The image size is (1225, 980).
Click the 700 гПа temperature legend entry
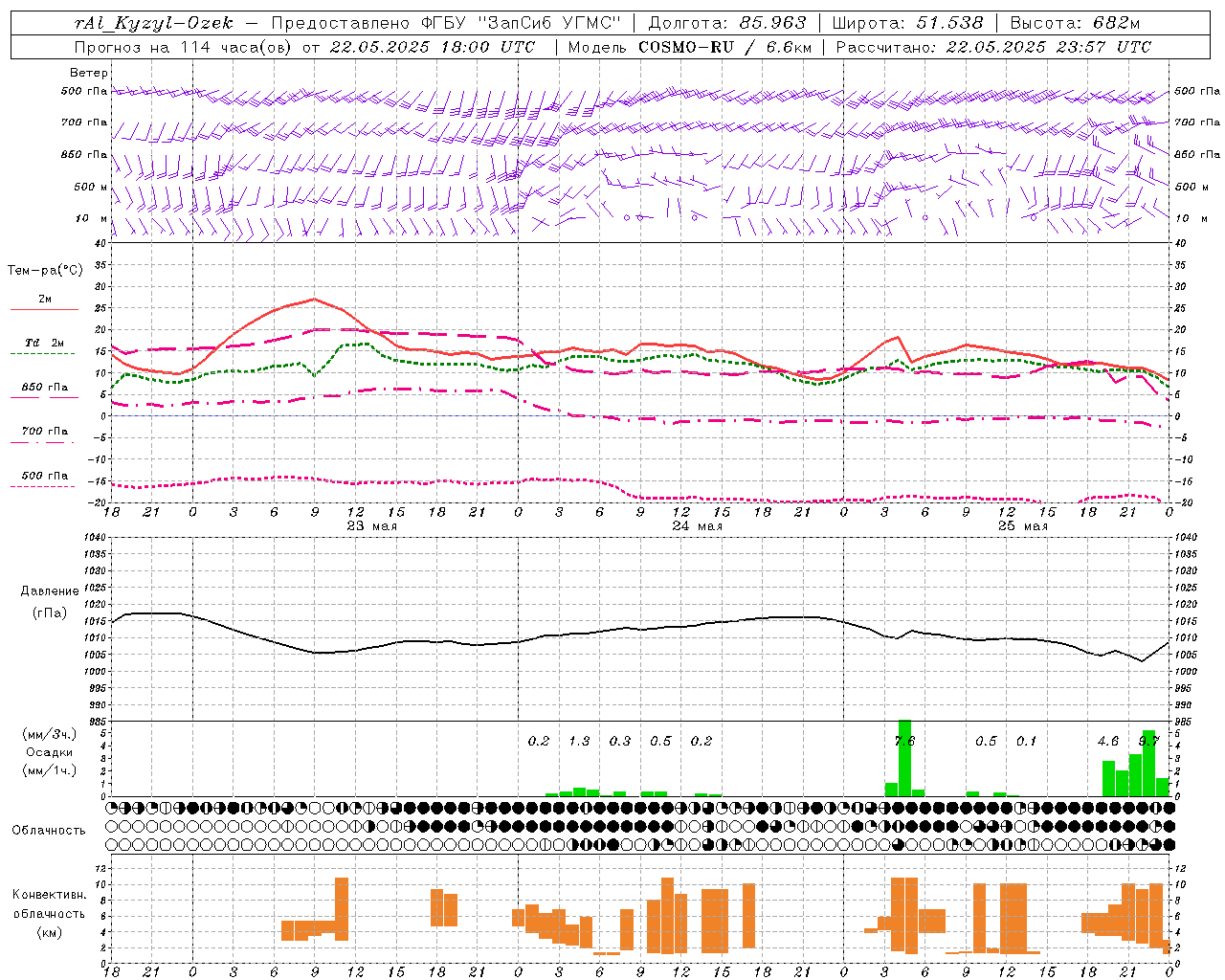point(45,432)
